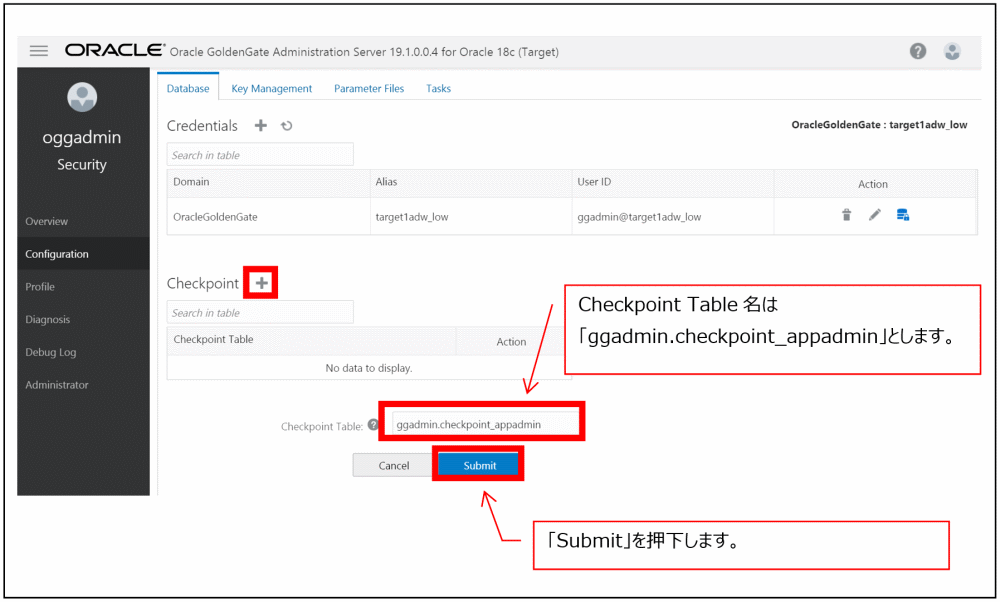Select Configuration in sidebar
Viewport: 1000px width, 602px height.
coord(84,254)
